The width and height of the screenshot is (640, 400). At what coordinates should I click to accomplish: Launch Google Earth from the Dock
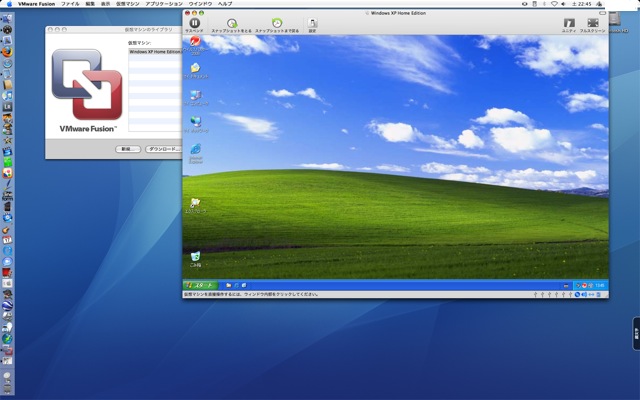(7, 305)
